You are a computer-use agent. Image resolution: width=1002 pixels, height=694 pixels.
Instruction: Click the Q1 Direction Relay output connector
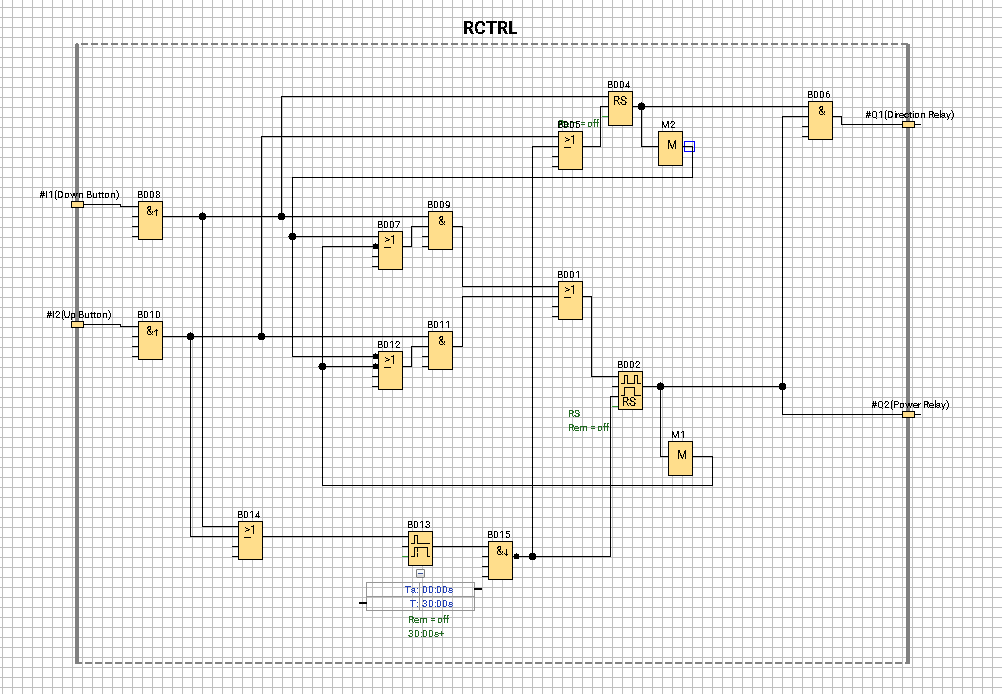tap(908, 124)
